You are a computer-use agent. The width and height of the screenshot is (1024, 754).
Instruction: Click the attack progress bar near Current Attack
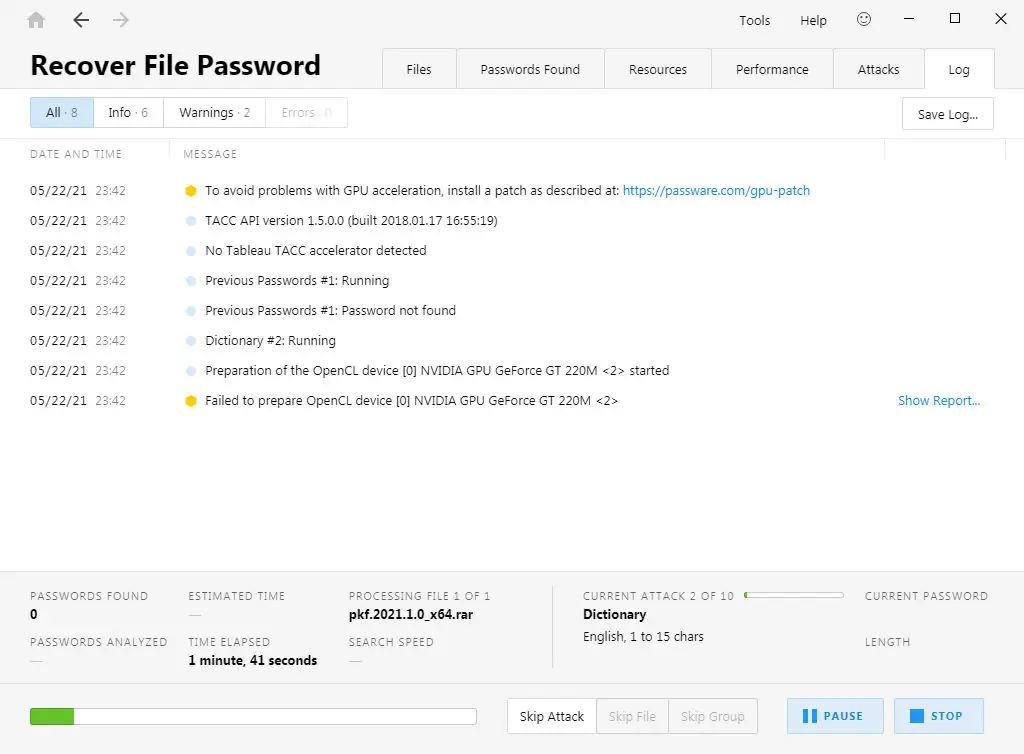tap(795, 595)
